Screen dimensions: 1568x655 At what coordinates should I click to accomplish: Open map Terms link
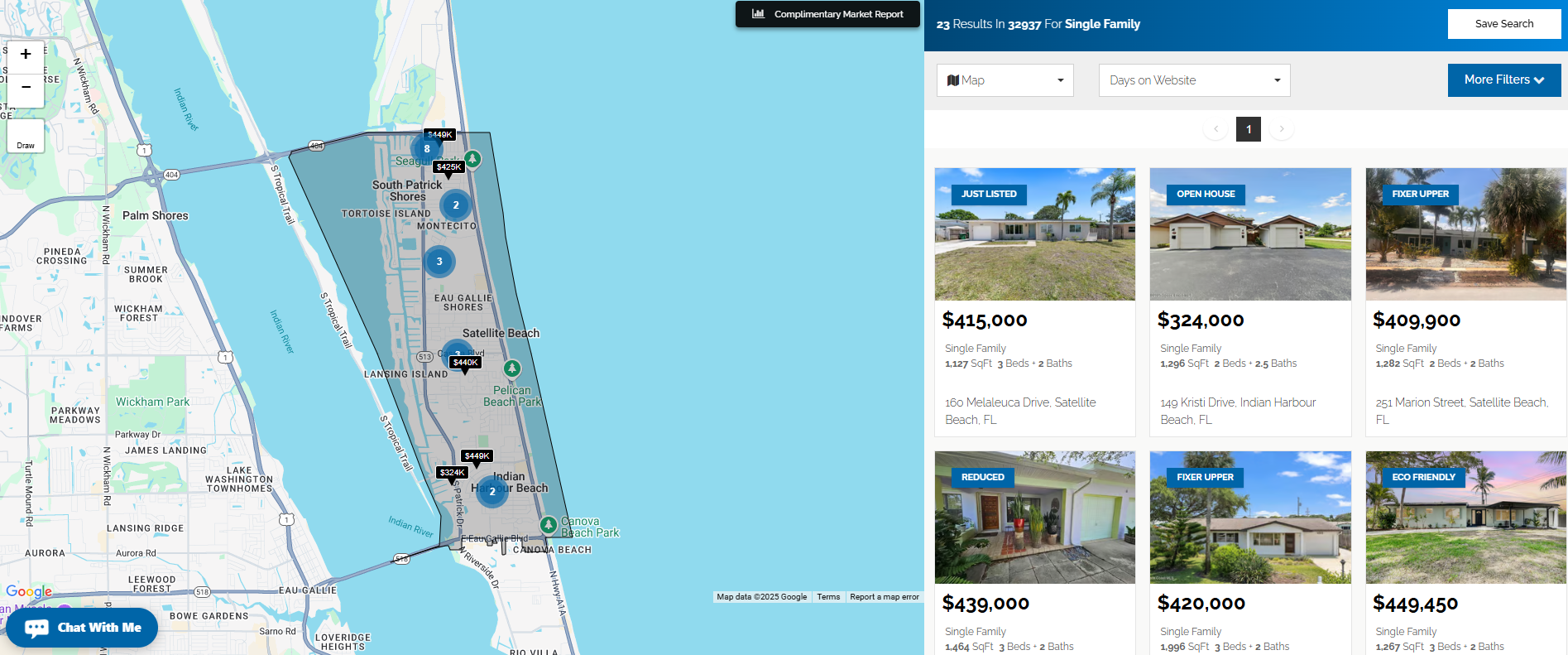(828, 597)
